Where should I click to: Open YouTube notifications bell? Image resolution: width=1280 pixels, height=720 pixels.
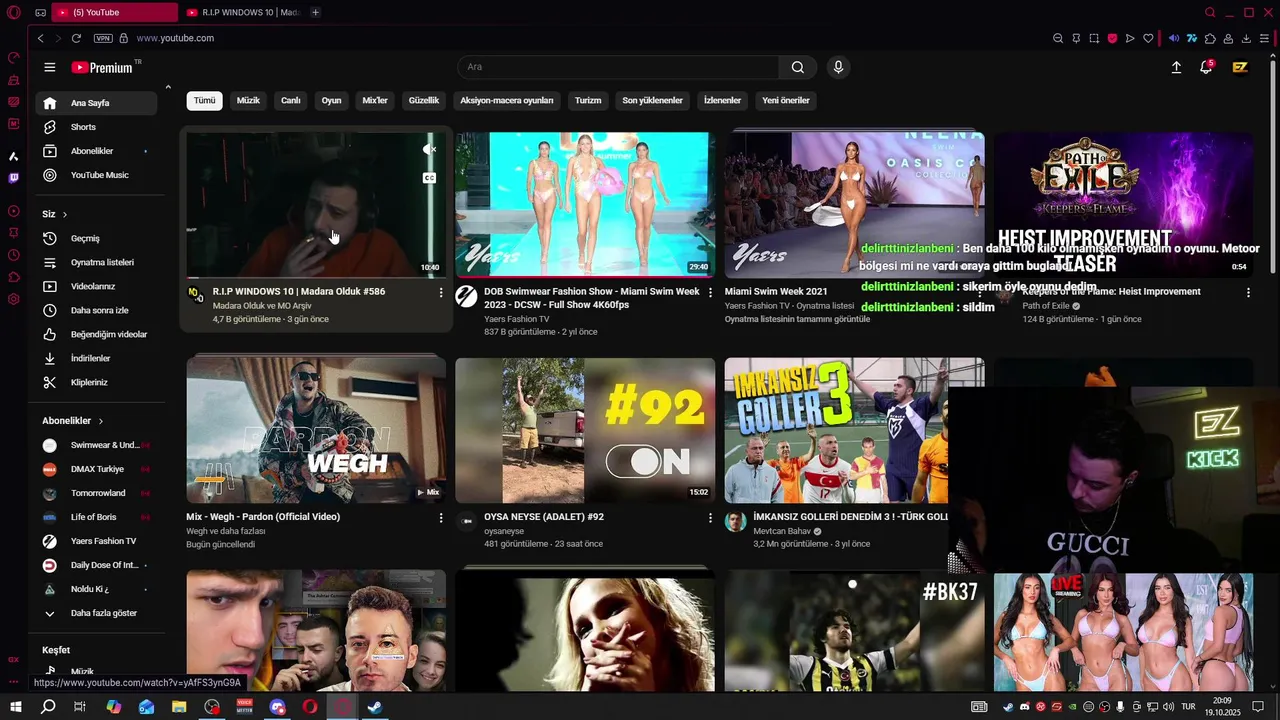[1207, 67]
